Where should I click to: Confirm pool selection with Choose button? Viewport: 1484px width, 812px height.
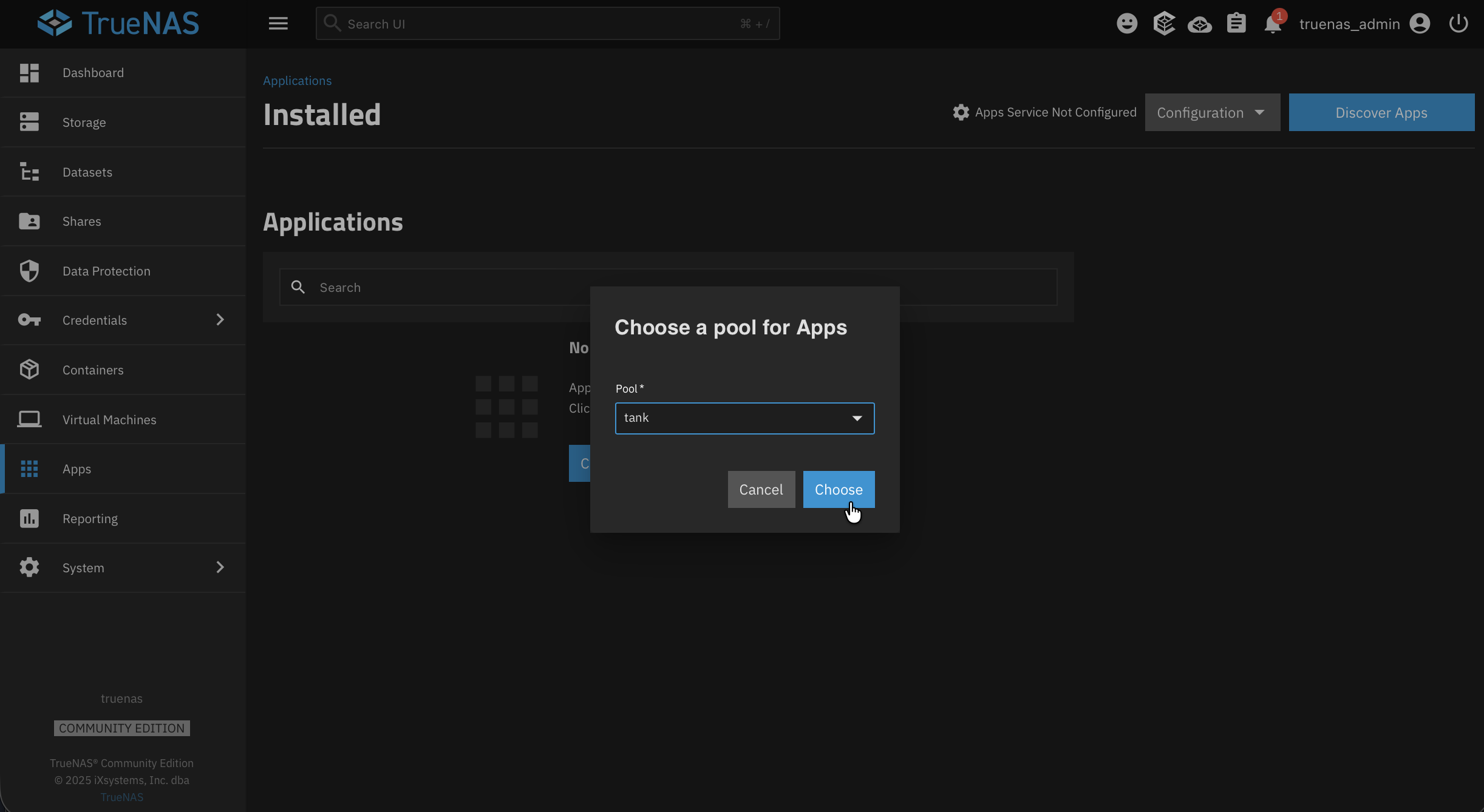tap(839, 489)
